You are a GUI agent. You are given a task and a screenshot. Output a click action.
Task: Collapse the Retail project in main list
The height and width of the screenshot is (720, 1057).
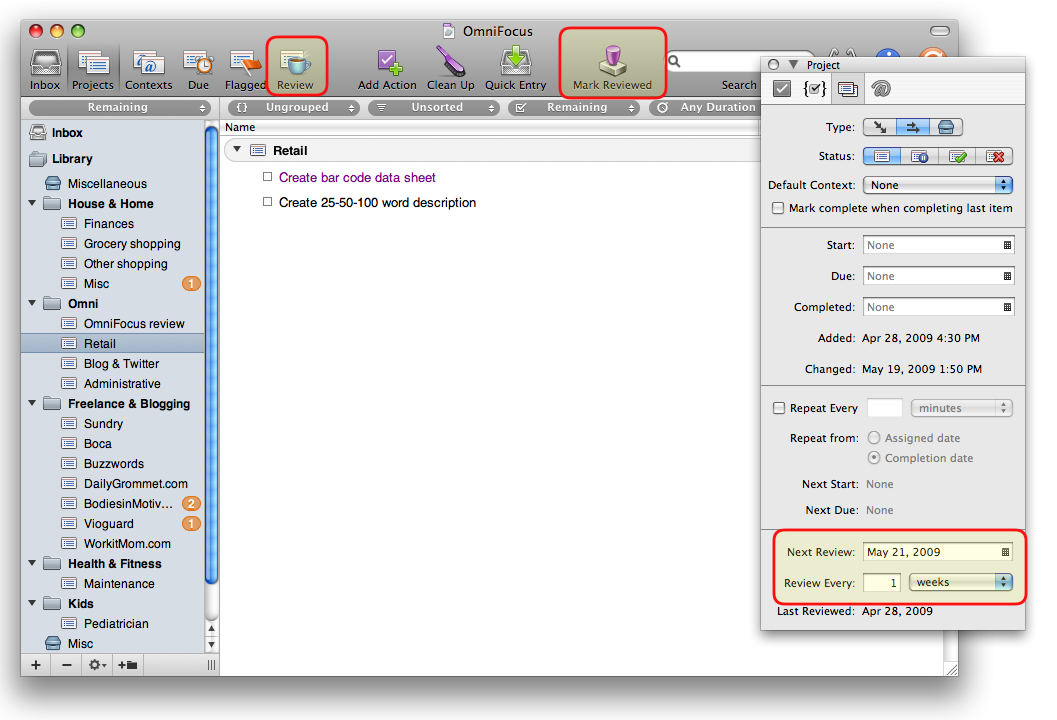click(x=237, y=150)
